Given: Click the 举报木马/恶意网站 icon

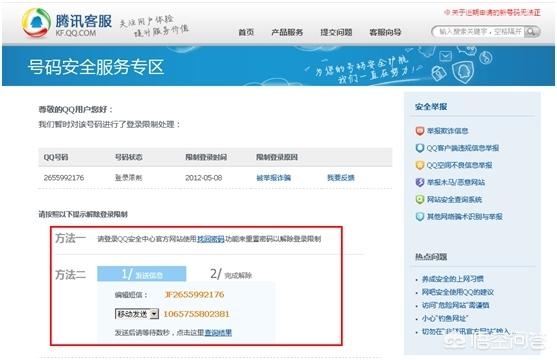Looking at the screenshot, I should tap(420, 182).
